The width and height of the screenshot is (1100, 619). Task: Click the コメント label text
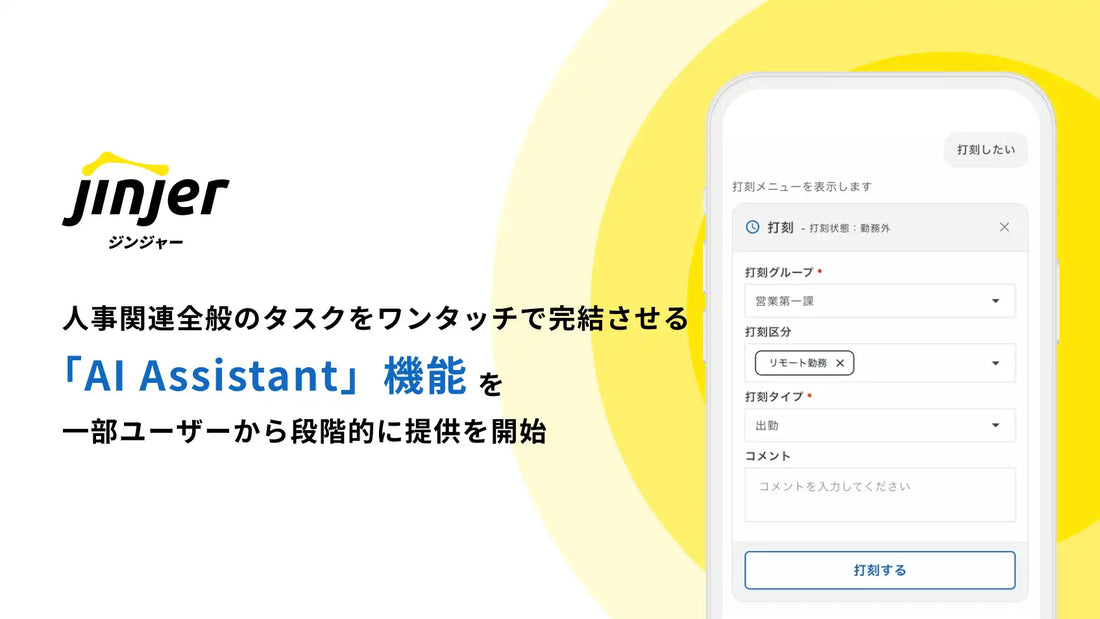[767, 456]
